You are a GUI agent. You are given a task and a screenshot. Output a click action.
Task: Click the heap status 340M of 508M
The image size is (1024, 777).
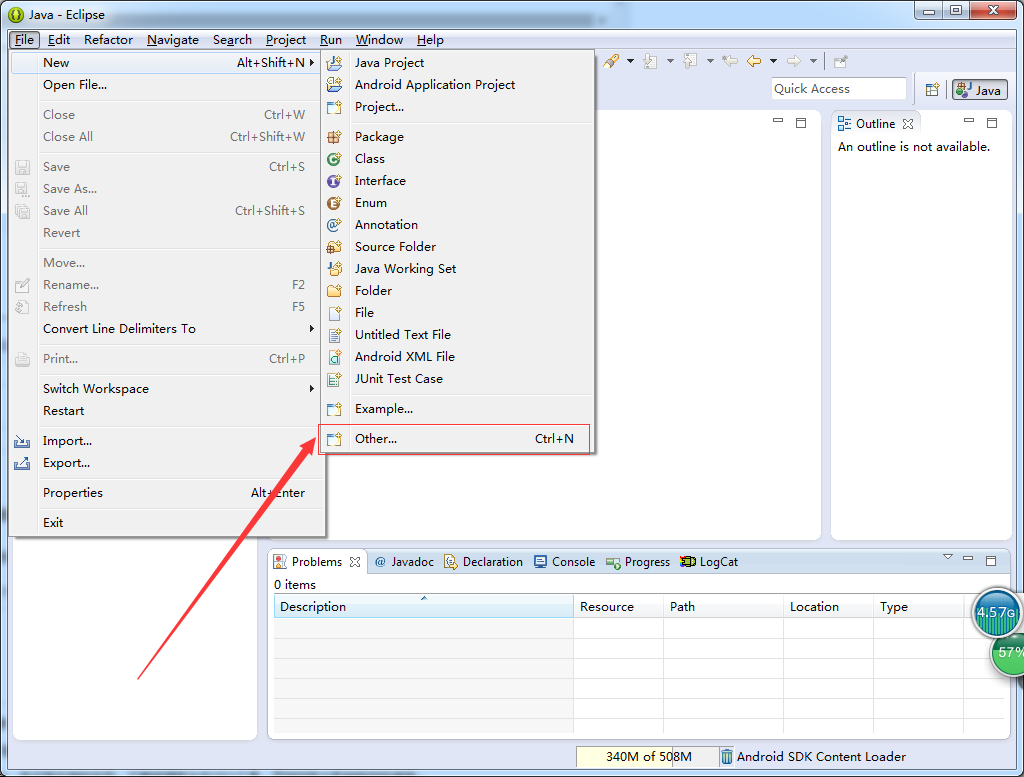click(647, 757)
